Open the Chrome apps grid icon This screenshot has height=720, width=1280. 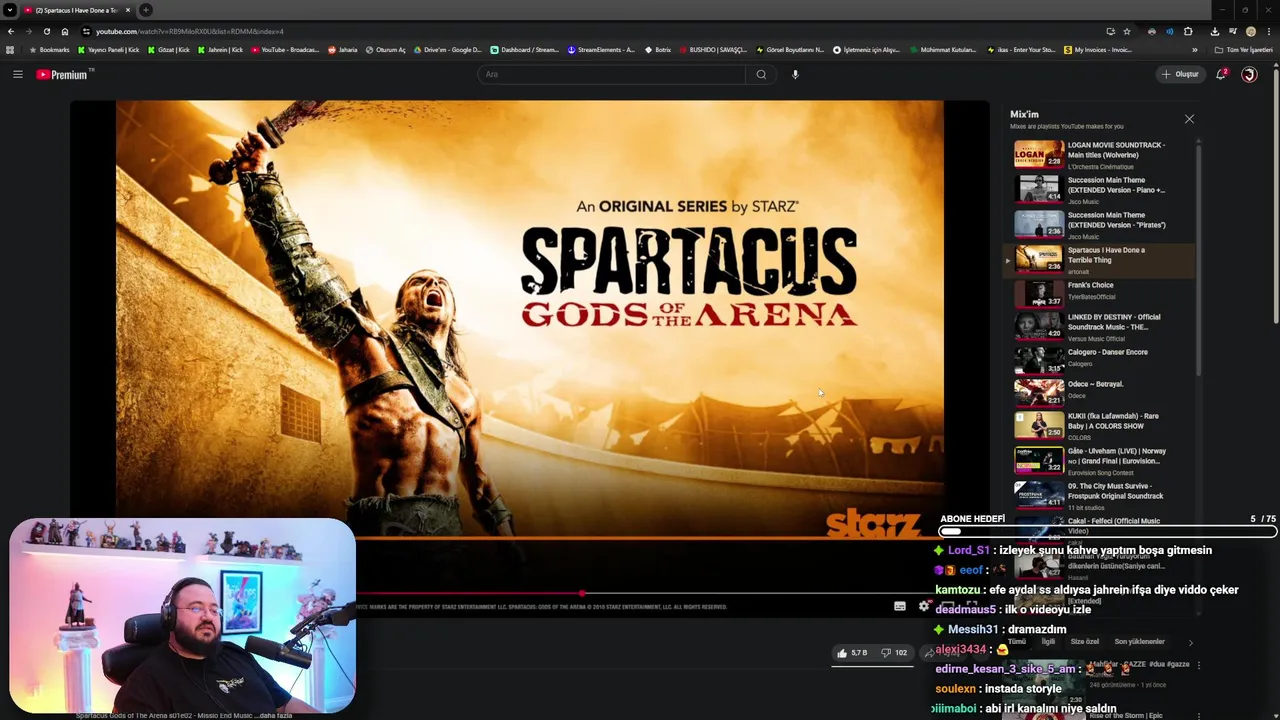(10, 49)
